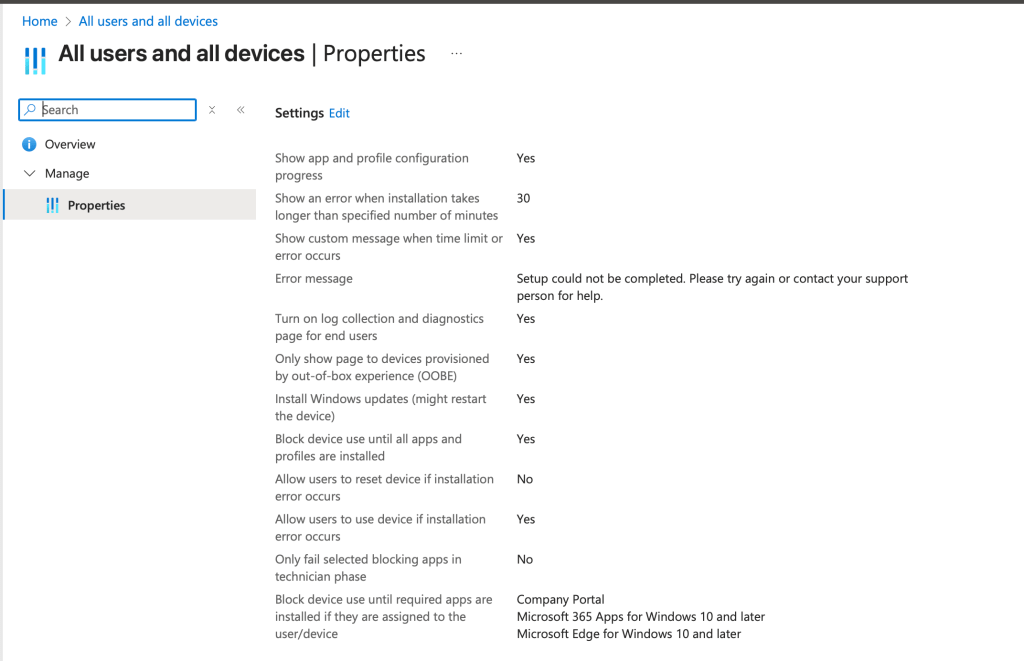Click the blue Overview info icon
Viewport: 1024px width, 661px height.
29,144
